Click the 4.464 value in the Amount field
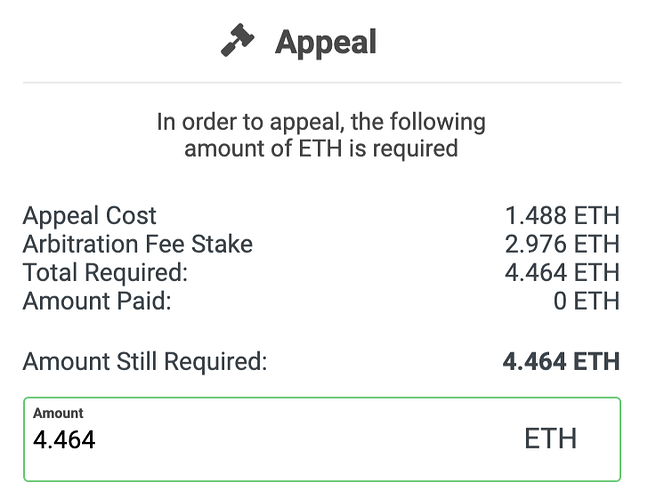 coord(64,439)
